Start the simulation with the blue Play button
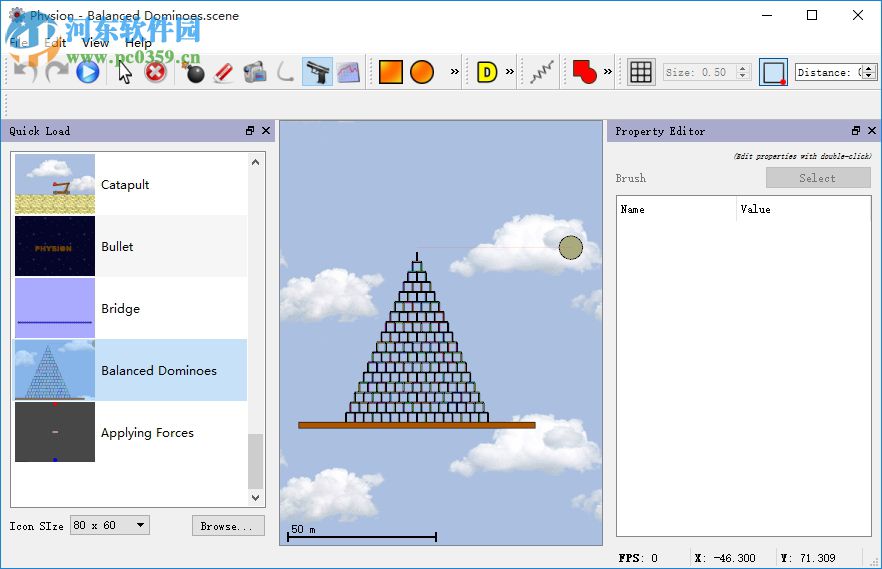Image resolution: width=882 pixels, height=569 pixels. [88, 72]
